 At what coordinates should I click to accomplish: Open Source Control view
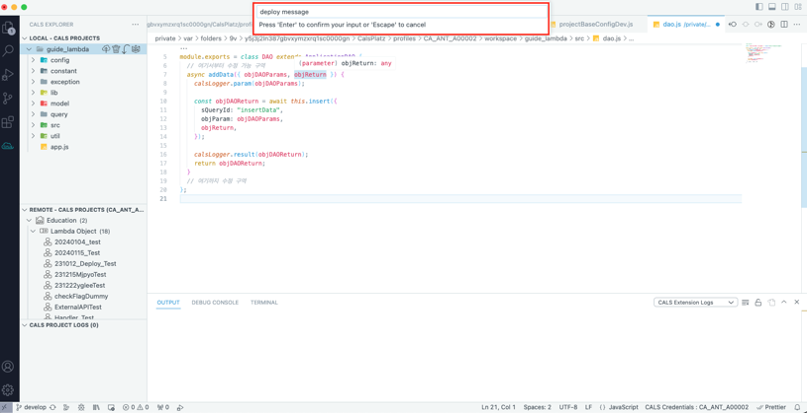click(x=8, y=98)
